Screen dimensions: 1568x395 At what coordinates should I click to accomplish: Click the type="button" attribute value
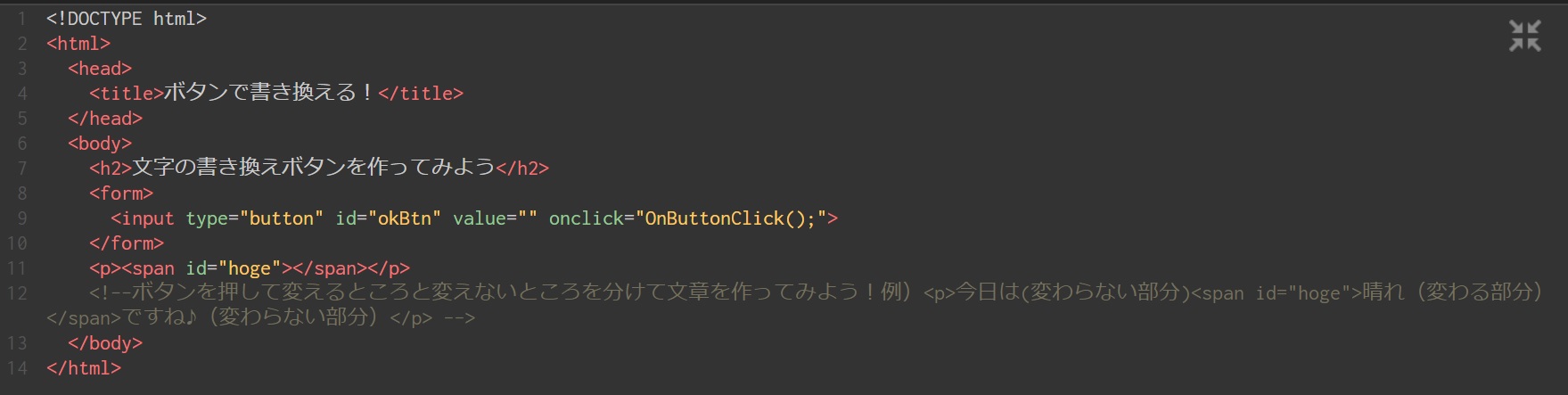(281, 218)
